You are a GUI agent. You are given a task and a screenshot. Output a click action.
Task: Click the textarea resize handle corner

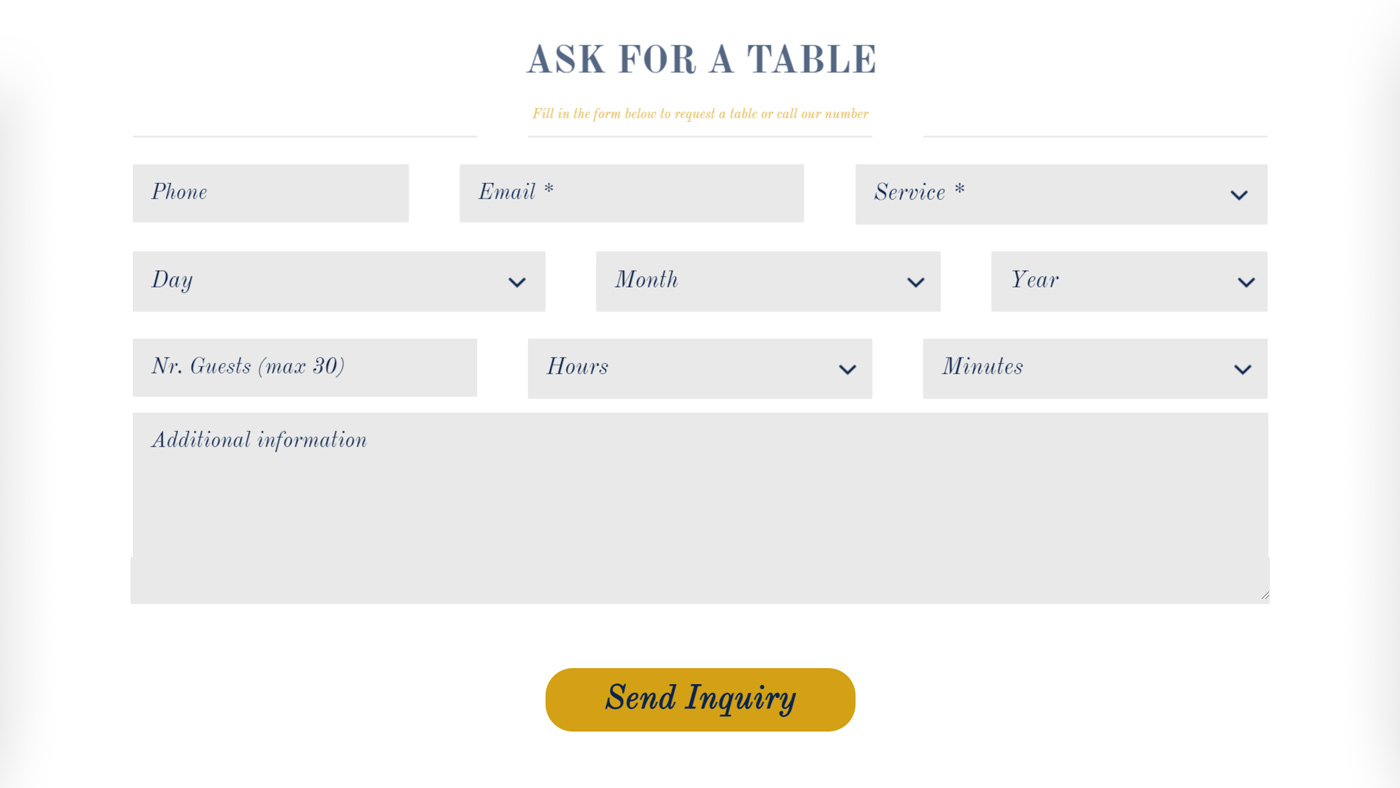pos(1264,595)
